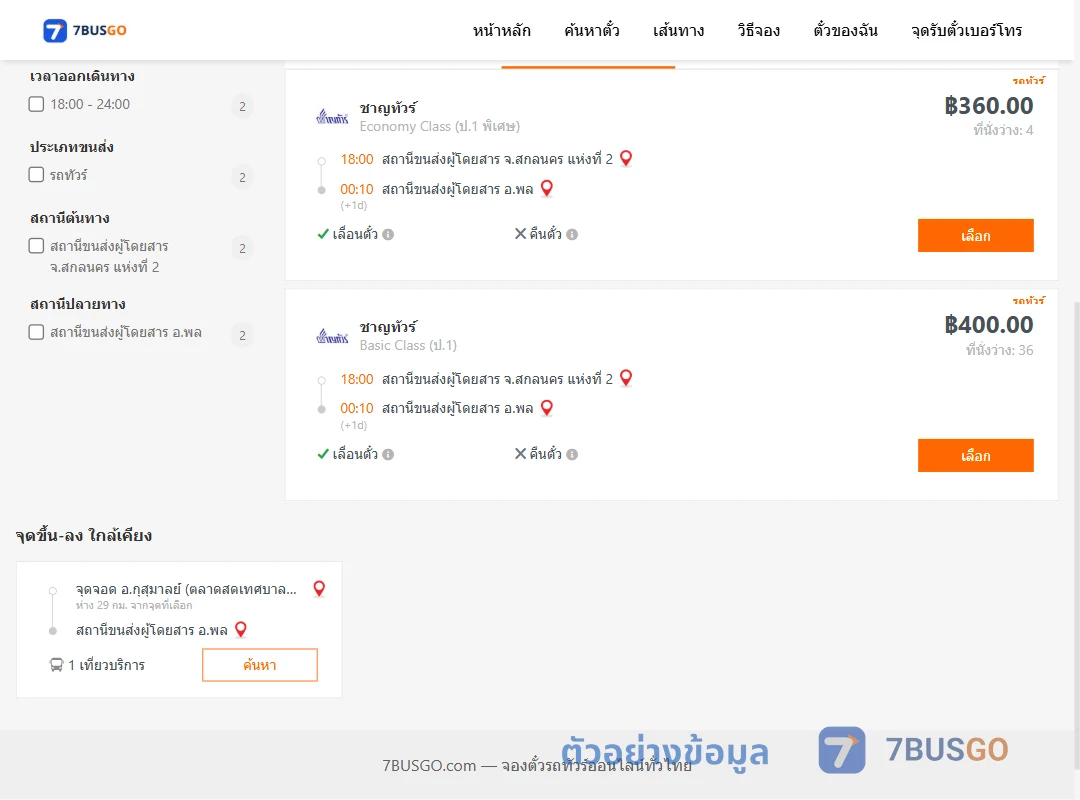This screenshot has height=800, width=1080.
Task: Open ค้นหาตั๋ว menu item
Action: point(592,30)
